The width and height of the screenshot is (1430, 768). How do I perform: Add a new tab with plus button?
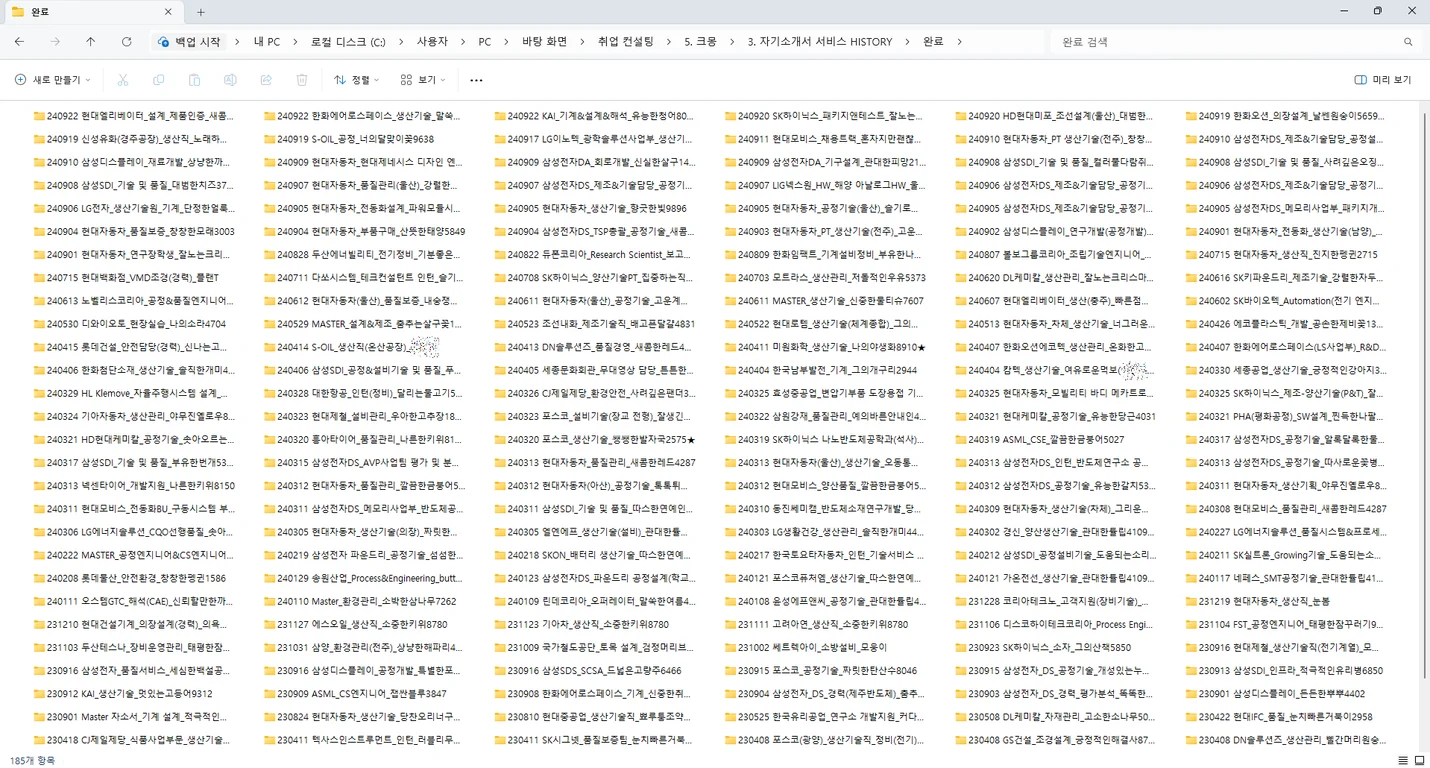201,12
